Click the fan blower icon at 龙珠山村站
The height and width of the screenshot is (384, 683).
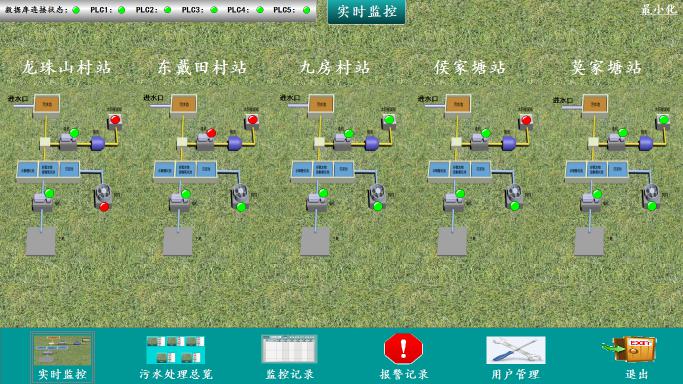tap(103, 195)
